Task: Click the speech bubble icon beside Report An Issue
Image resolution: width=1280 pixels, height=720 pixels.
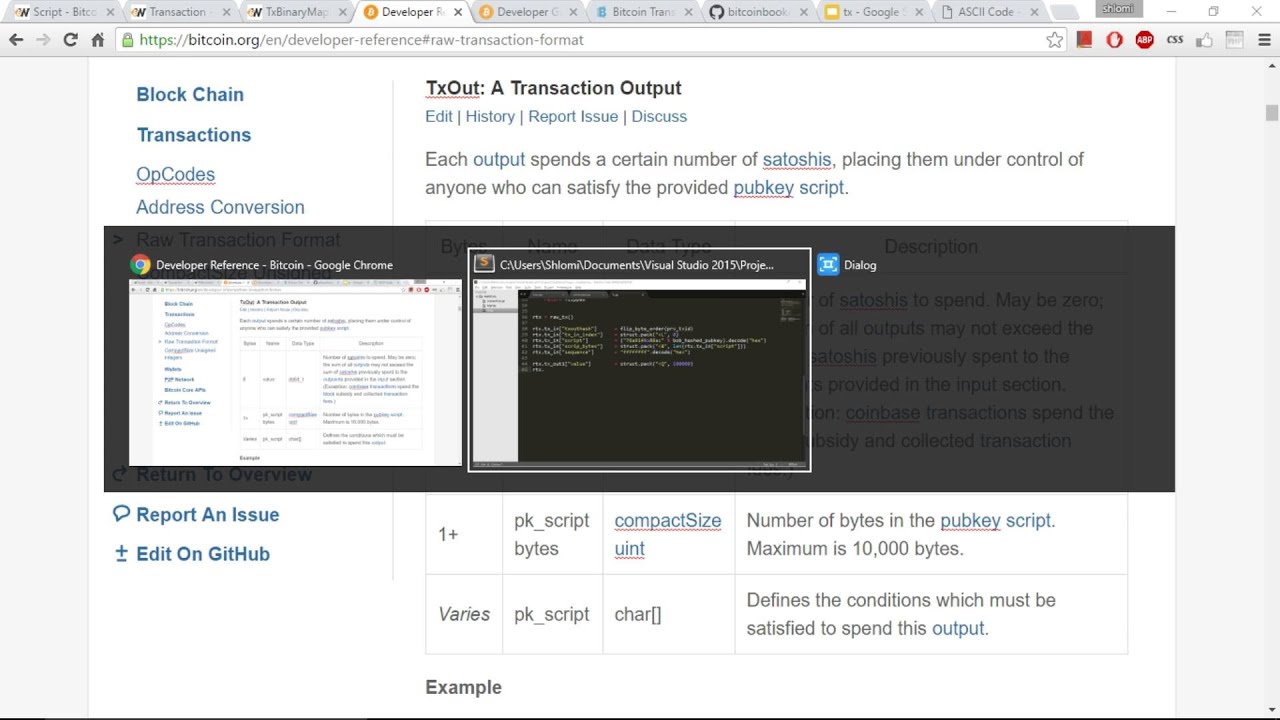Action: [122, 514]
